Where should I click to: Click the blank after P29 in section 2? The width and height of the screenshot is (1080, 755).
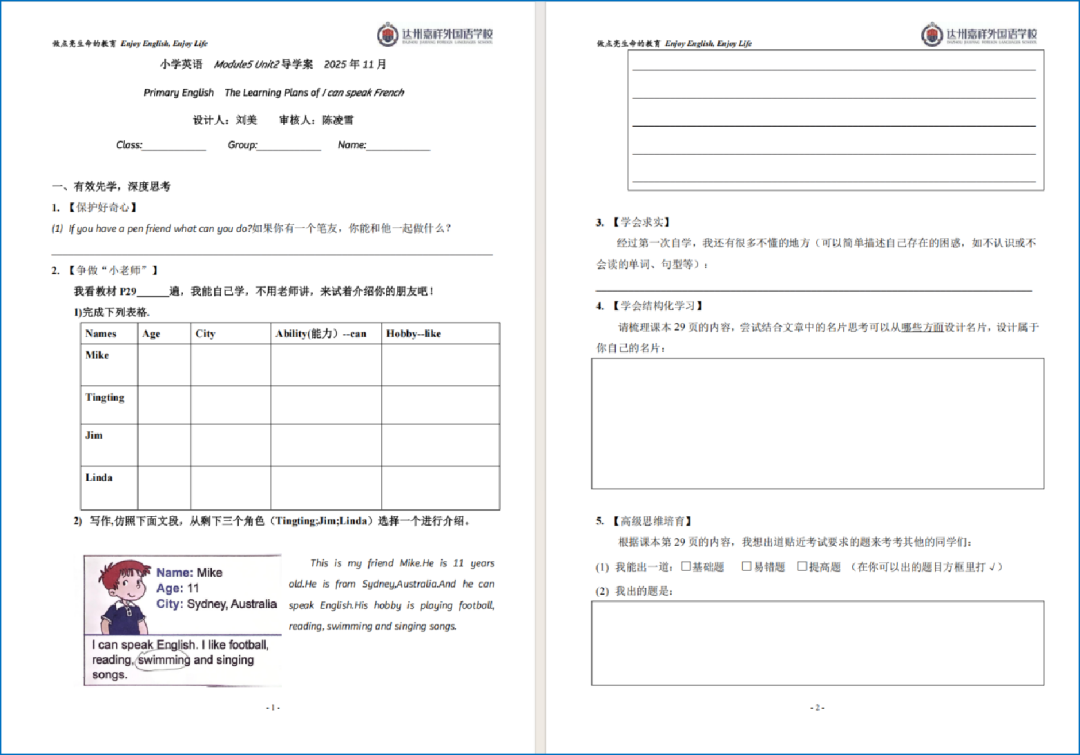(153, 292)
